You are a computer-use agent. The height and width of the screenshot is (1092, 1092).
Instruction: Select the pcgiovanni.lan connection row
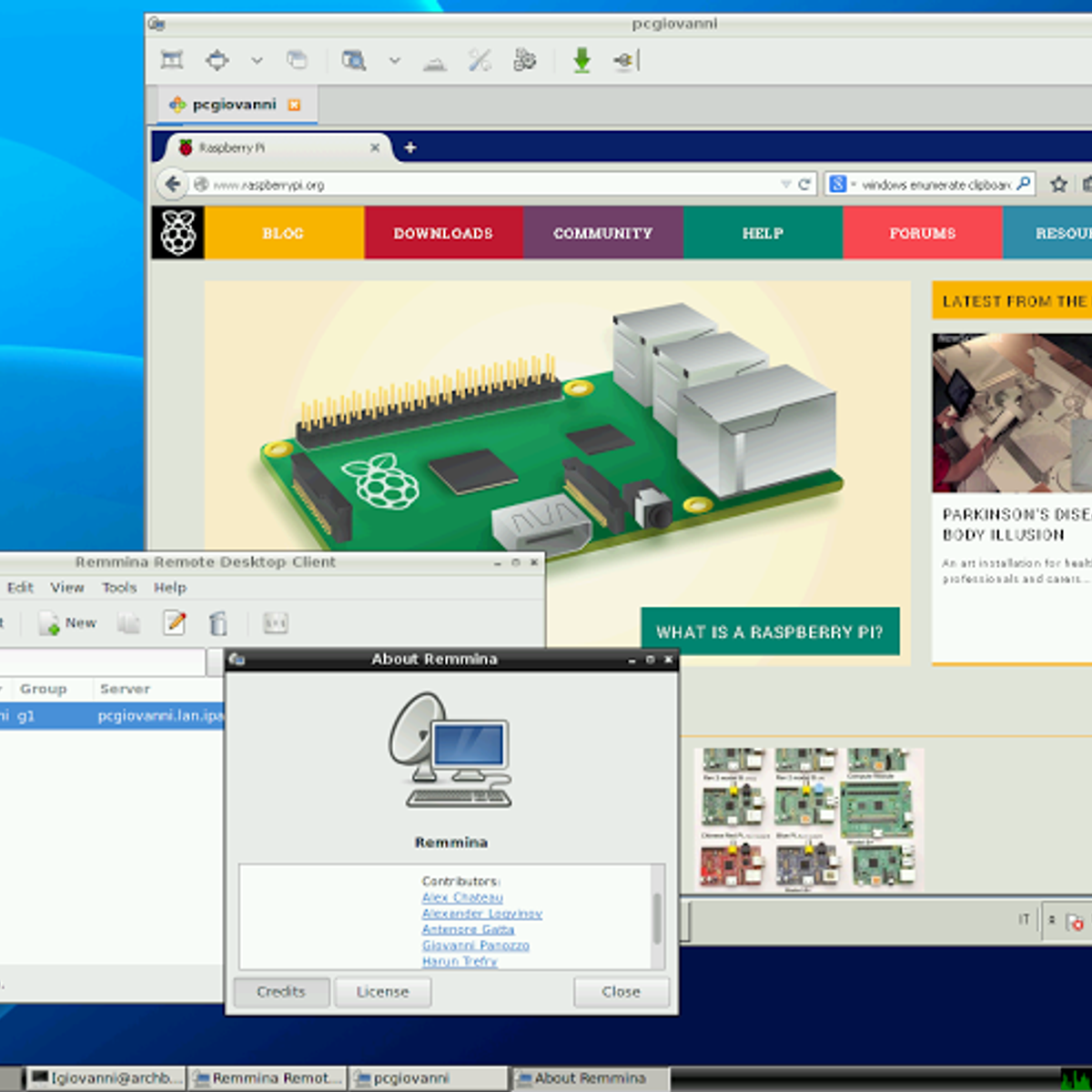coord(112,715)
